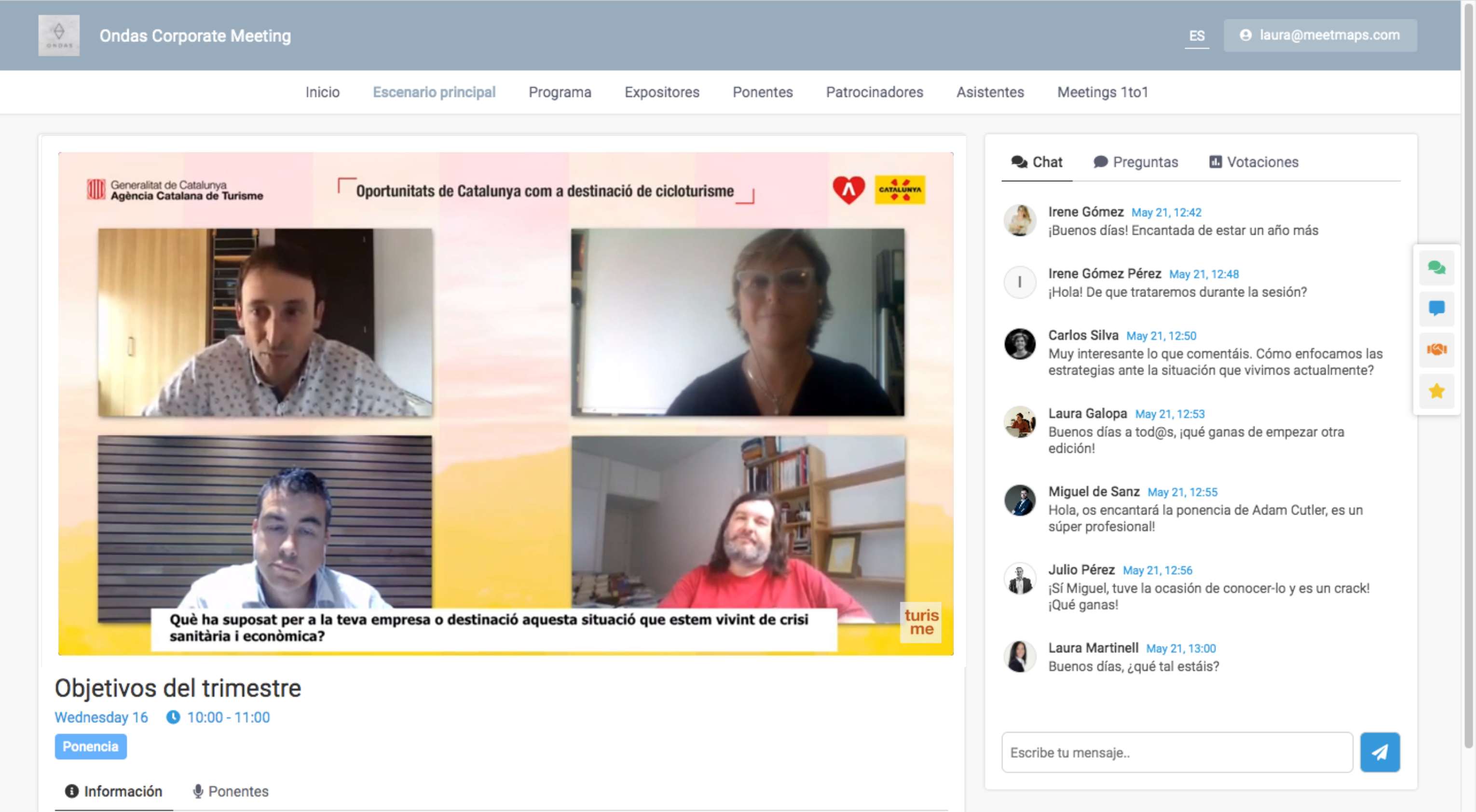The width and height of the screenshot is (1476, 812).
Task: Click timestamp May 21, 12:42
Action: point(1166,213)
